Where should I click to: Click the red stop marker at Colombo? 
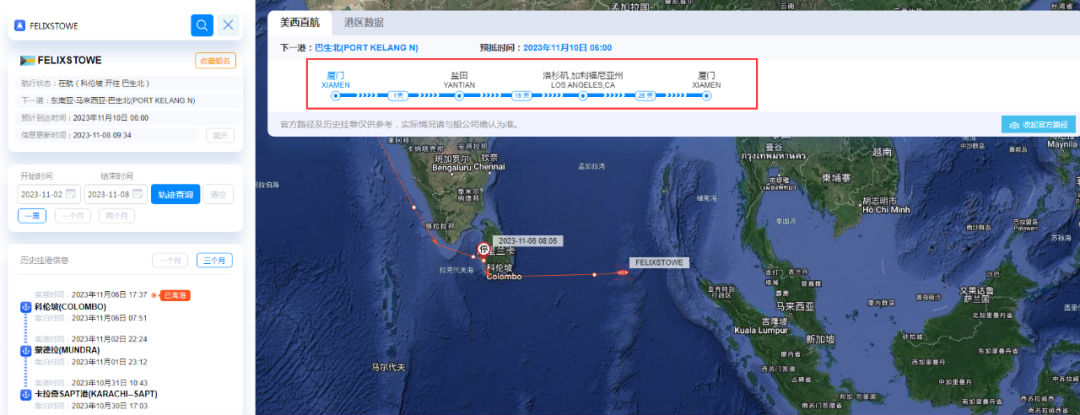pyautogui.click(x=484, y=249)
